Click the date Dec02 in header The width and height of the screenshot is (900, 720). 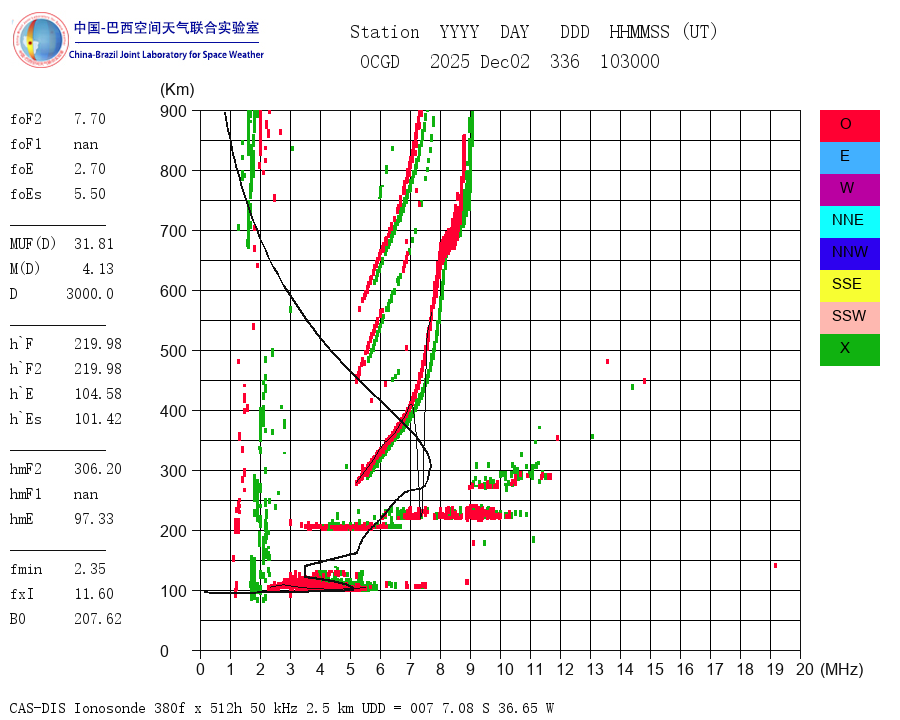pos(505,61)
